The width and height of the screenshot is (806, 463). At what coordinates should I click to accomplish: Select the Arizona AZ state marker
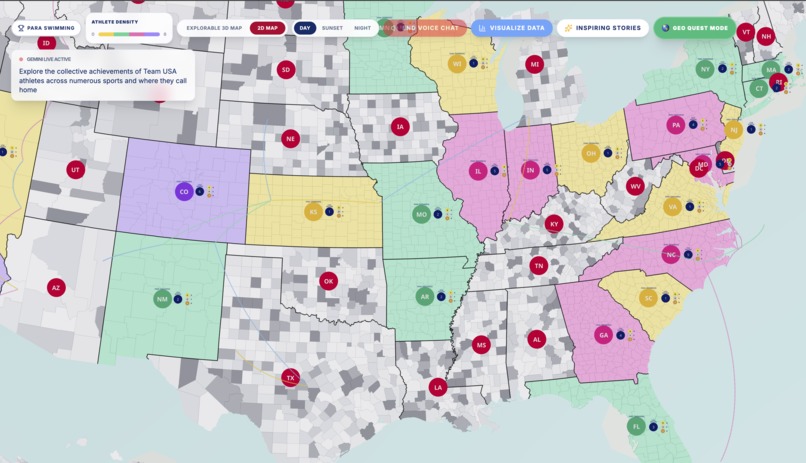[56, 288]
